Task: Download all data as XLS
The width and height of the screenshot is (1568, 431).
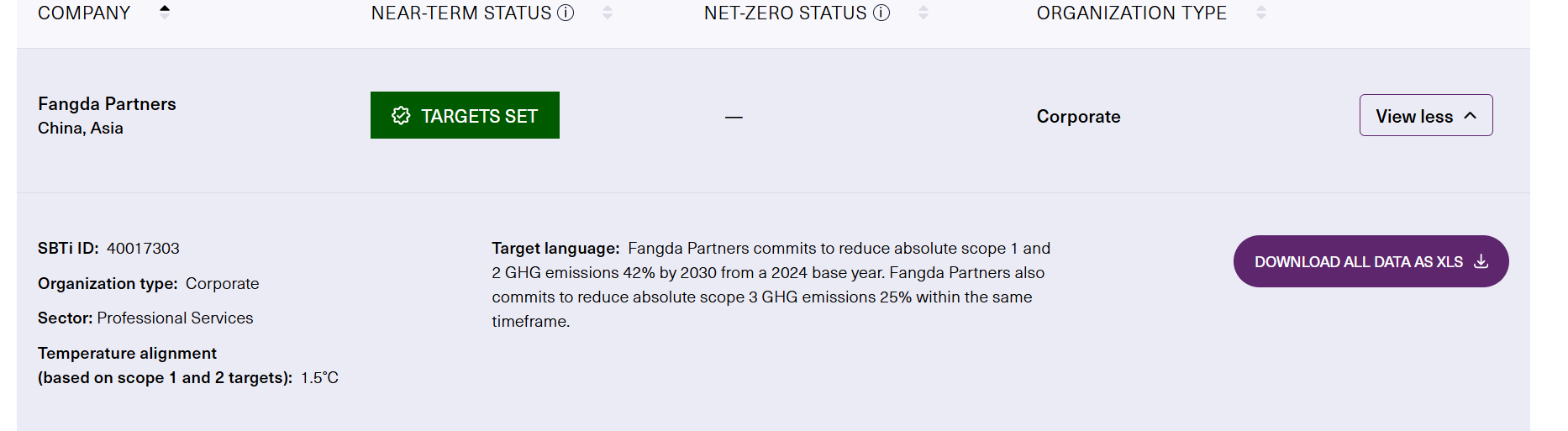Action: click(x=1371, y=261)
